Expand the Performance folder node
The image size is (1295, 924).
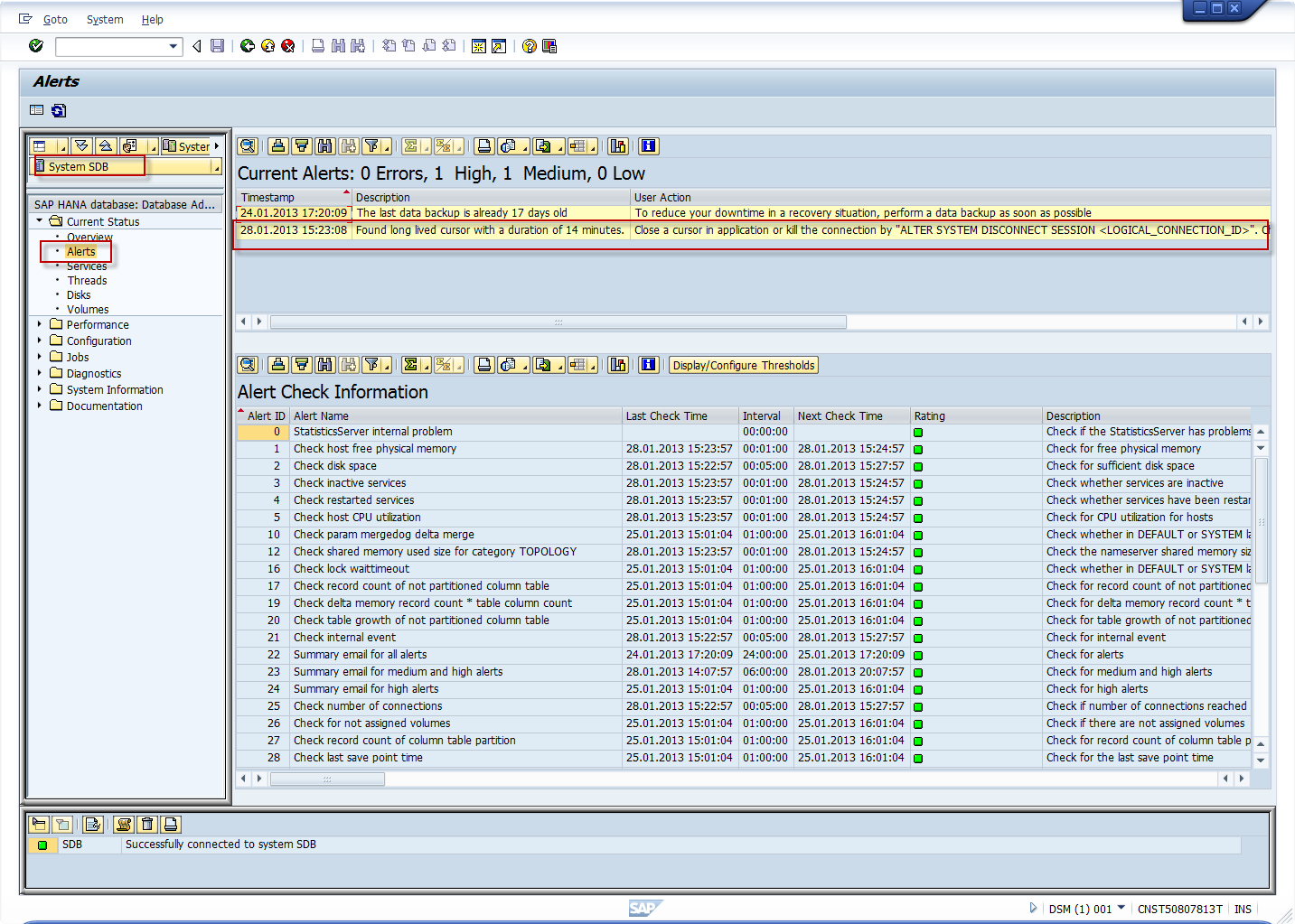click(39, 324)
